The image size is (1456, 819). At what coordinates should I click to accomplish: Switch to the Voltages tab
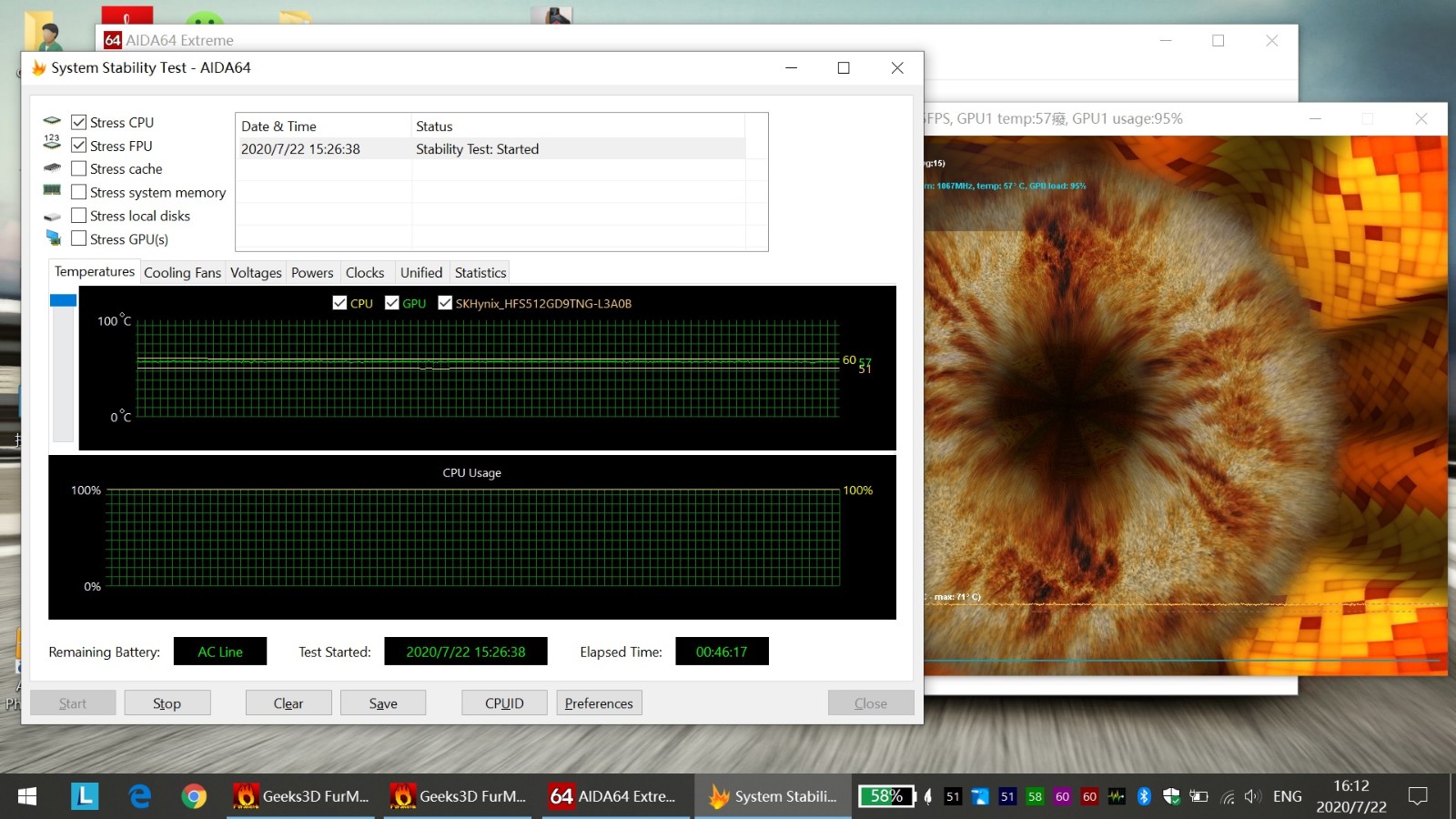pos(256,273)
